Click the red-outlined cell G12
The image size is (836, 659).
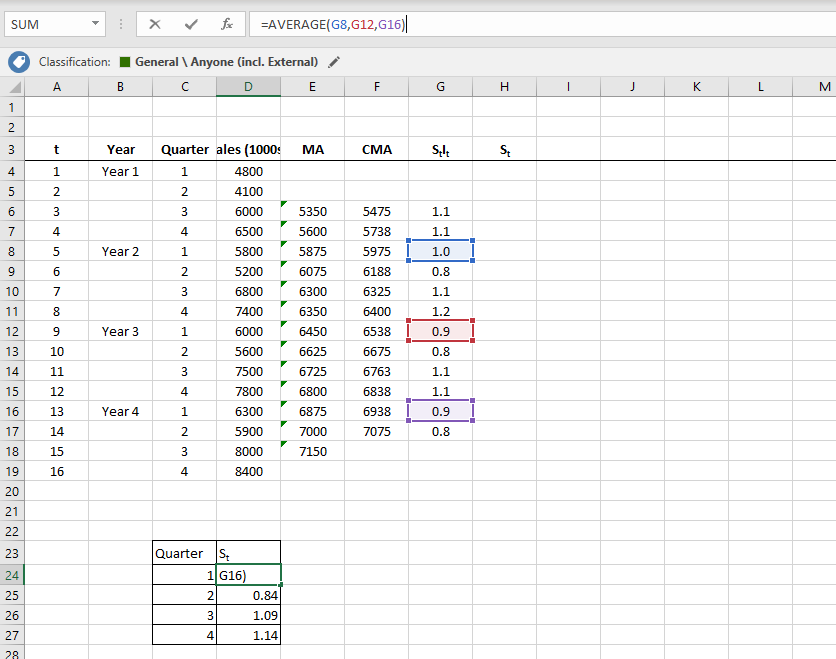[x=440, y=331]
